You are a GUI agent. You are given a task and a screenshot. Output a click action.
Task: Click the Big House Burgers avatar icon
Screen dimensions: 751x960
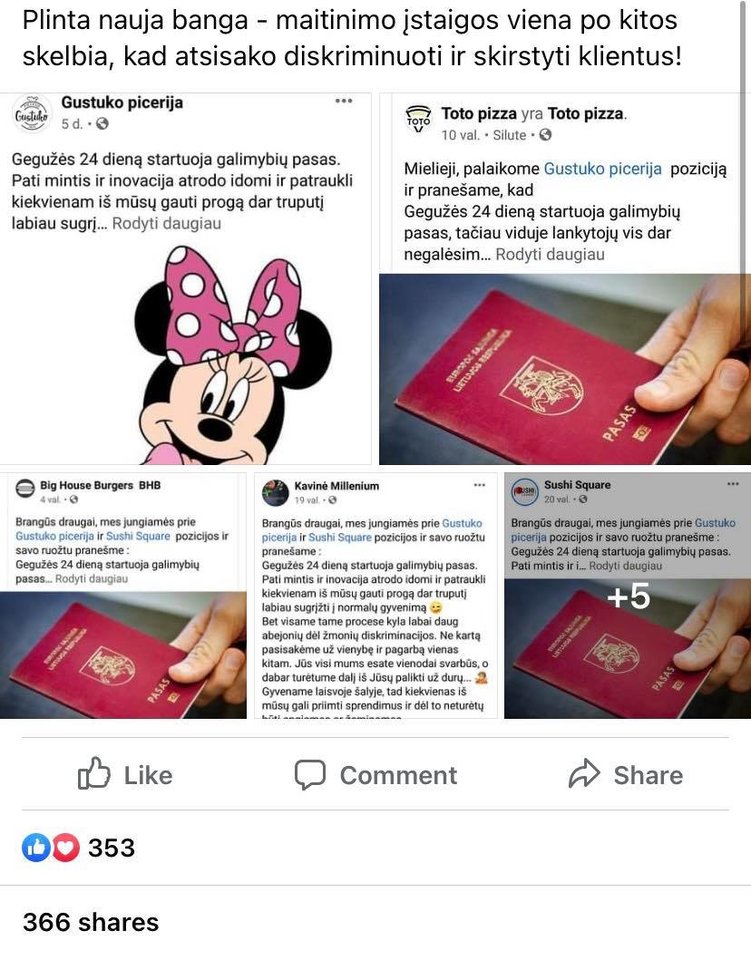tap(25, 490)
